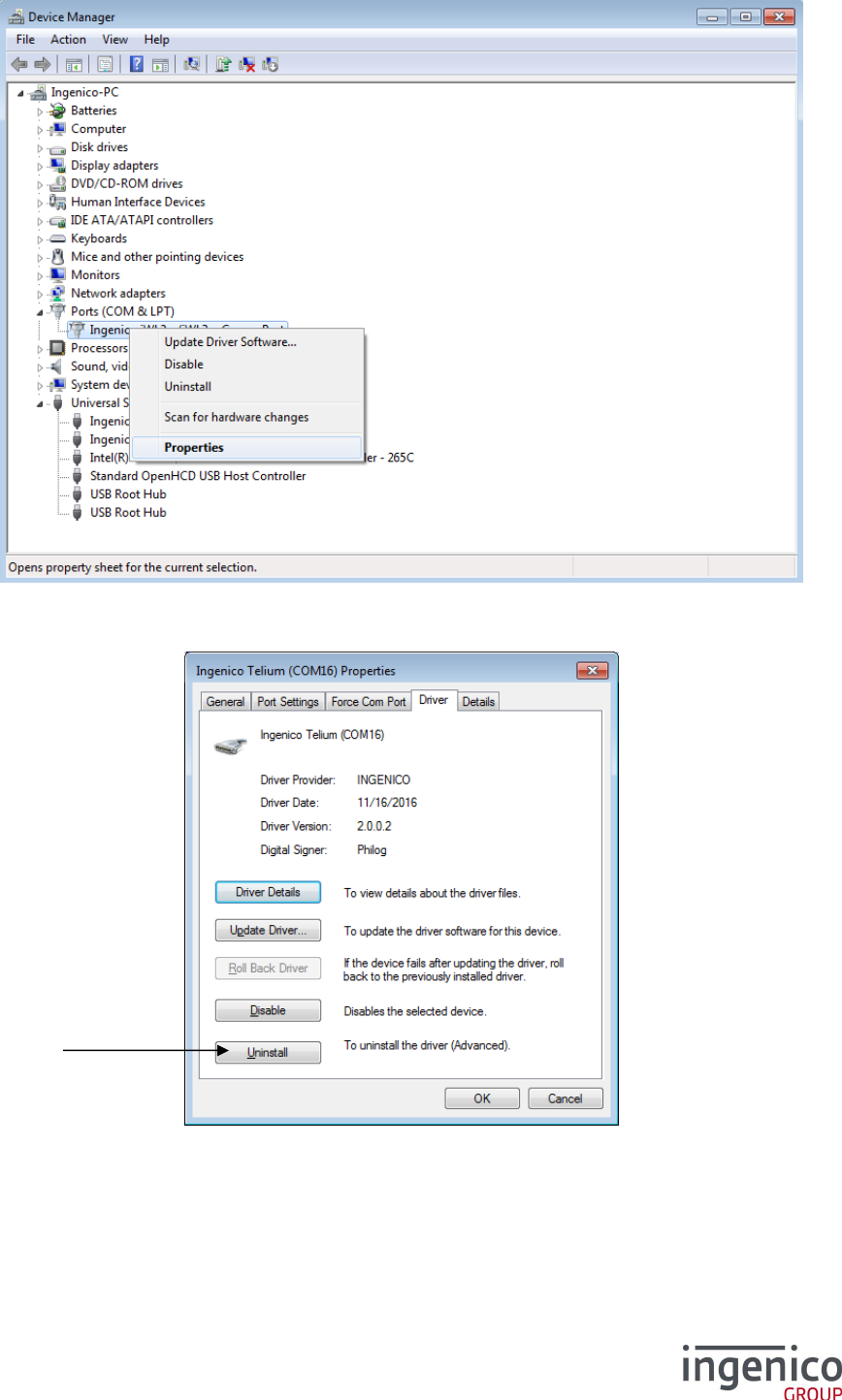This screenshot has width=842, height=1400.
Task: Switch to the Details tab
Action: (478, 702)
